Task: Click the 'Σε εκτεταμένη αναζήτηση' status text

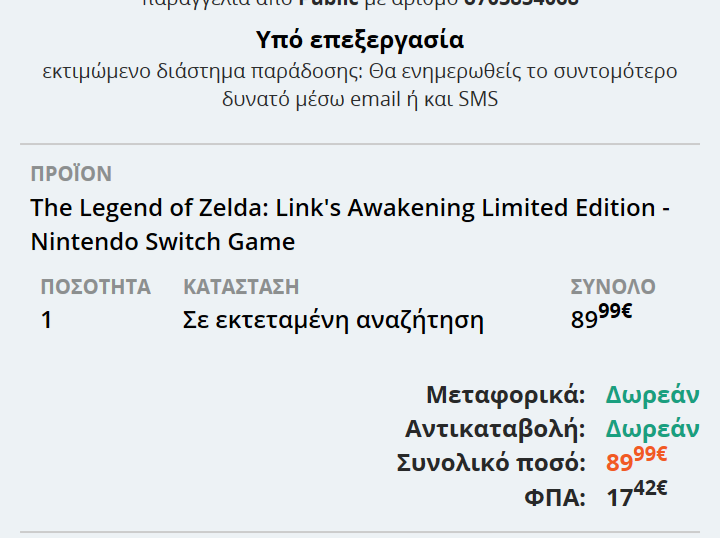Action: coord(333,321)
